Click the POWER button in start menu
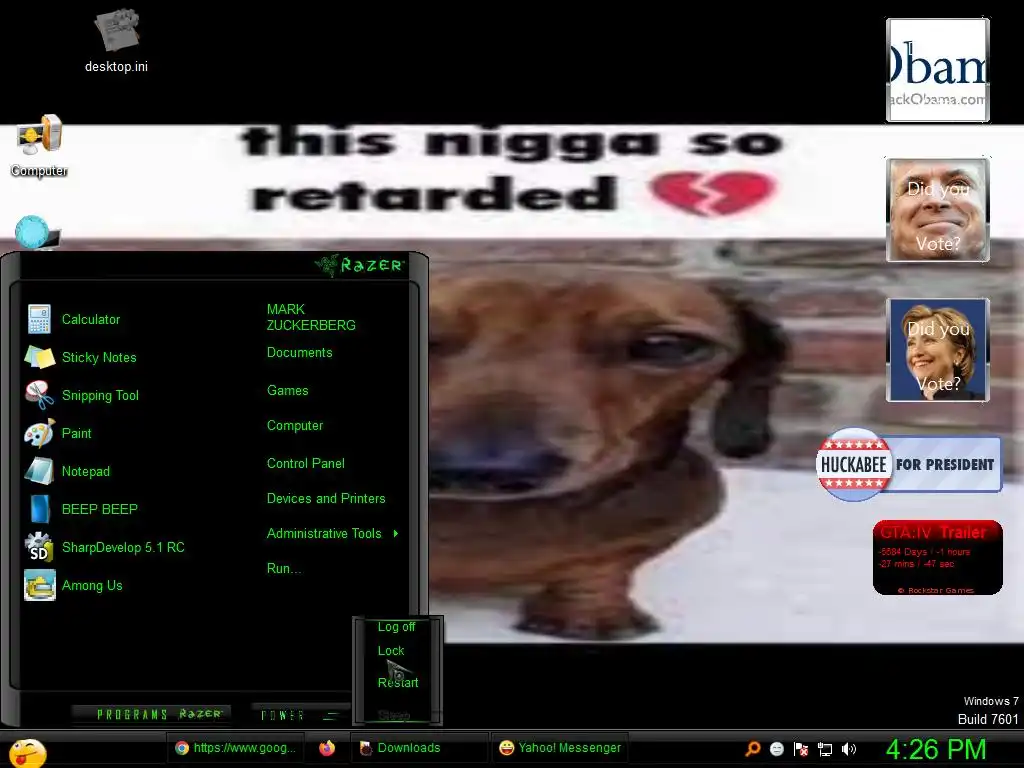Viewport: 1024px width, 768px height. [299, 715]
